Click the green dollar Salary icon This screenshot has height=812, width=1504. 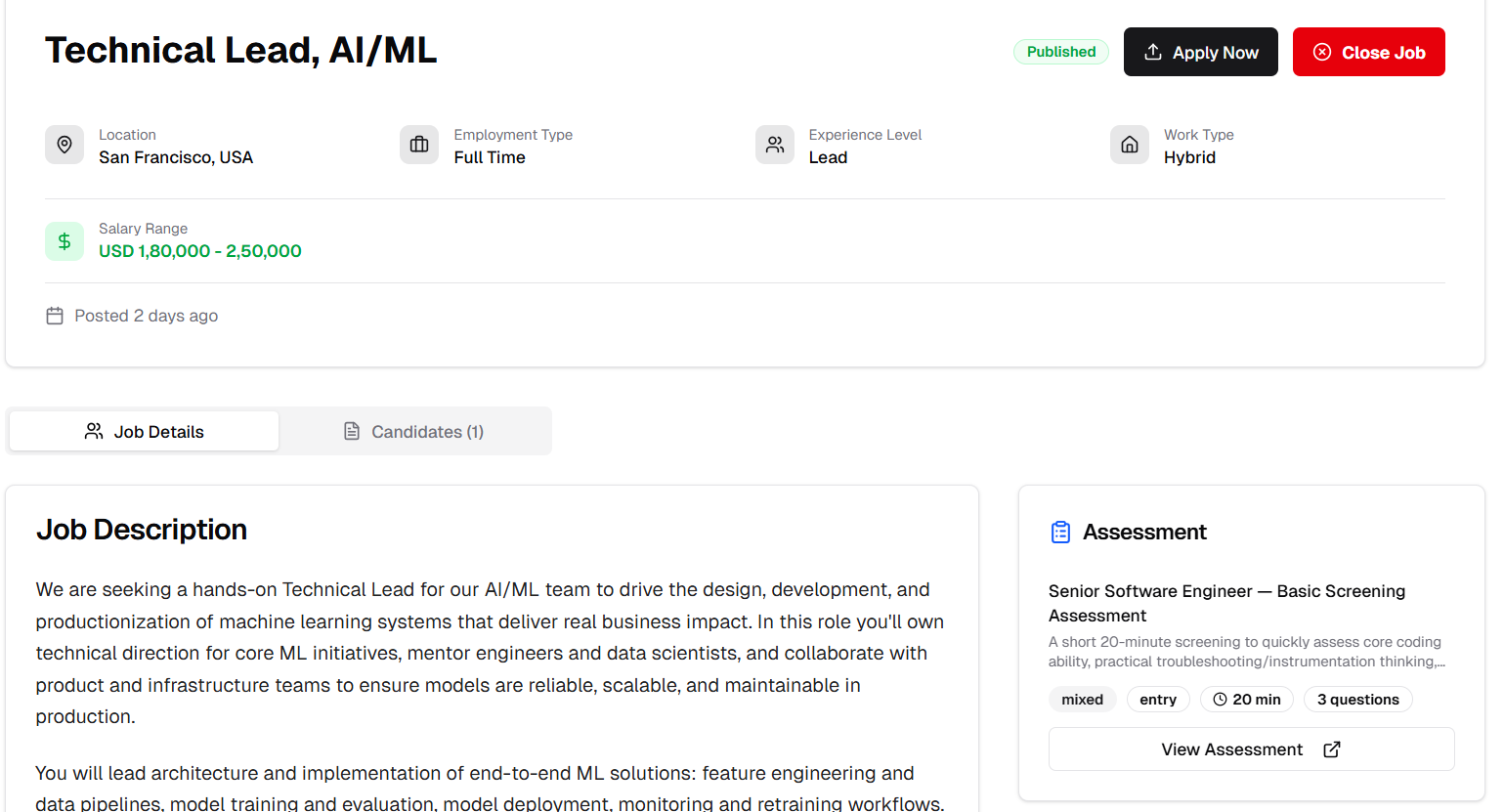pos(64,240)
